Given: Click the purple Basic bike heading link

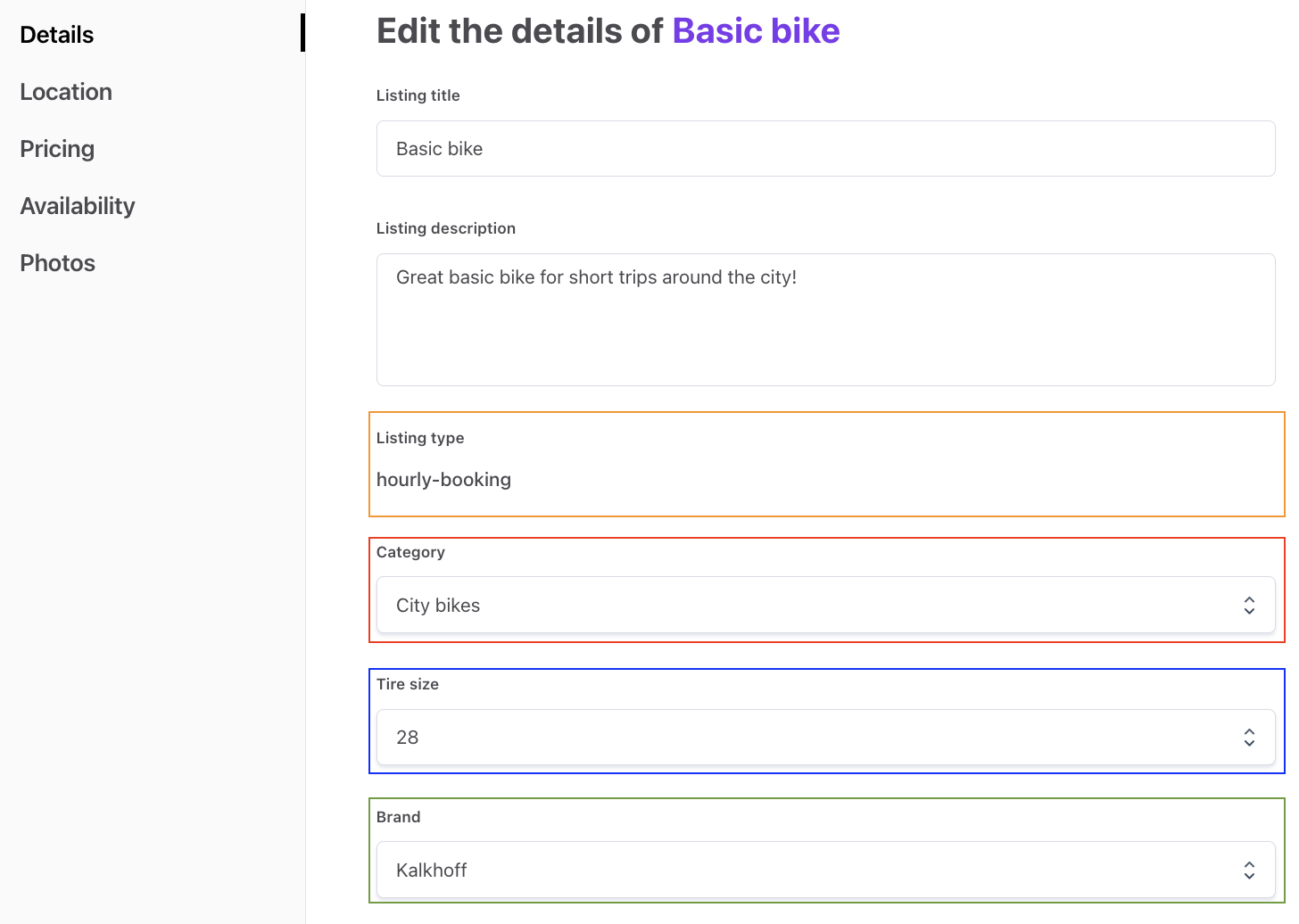Looking at the screenshot, I should (x=756, y=31).
